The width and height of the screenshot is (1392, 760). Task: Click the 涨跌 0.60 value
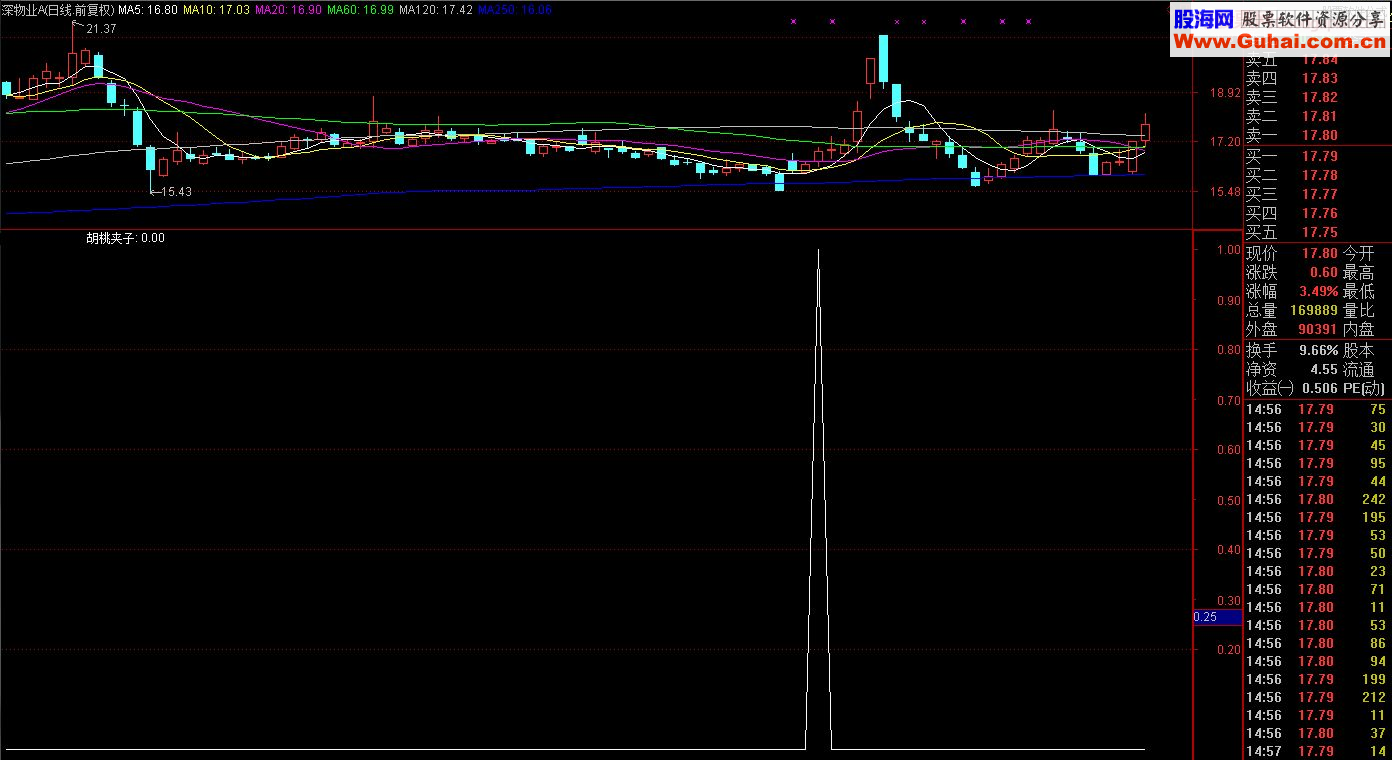point(1323,273)
